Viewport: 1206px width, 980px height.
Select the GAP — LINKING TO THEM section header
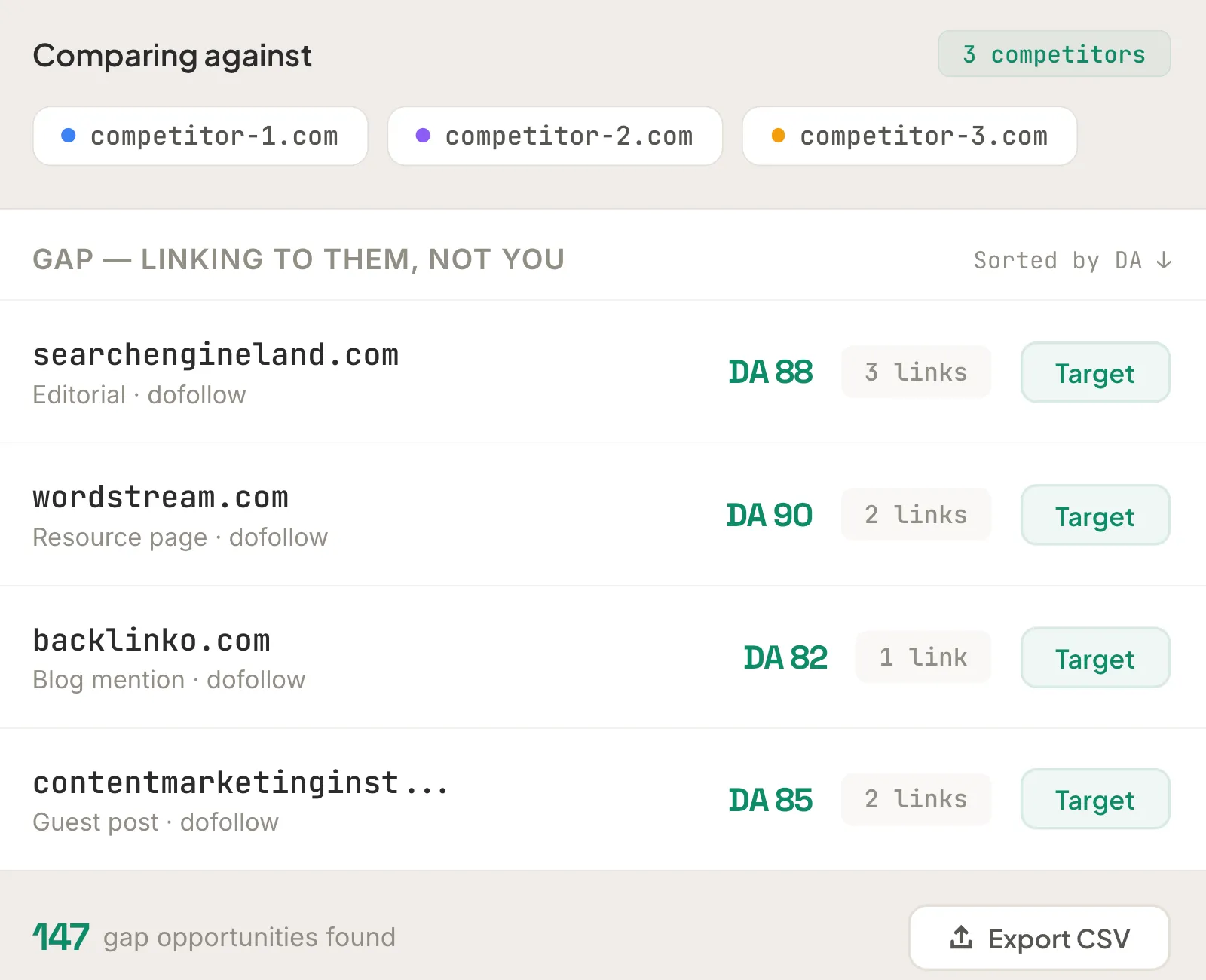click(298, 259)
